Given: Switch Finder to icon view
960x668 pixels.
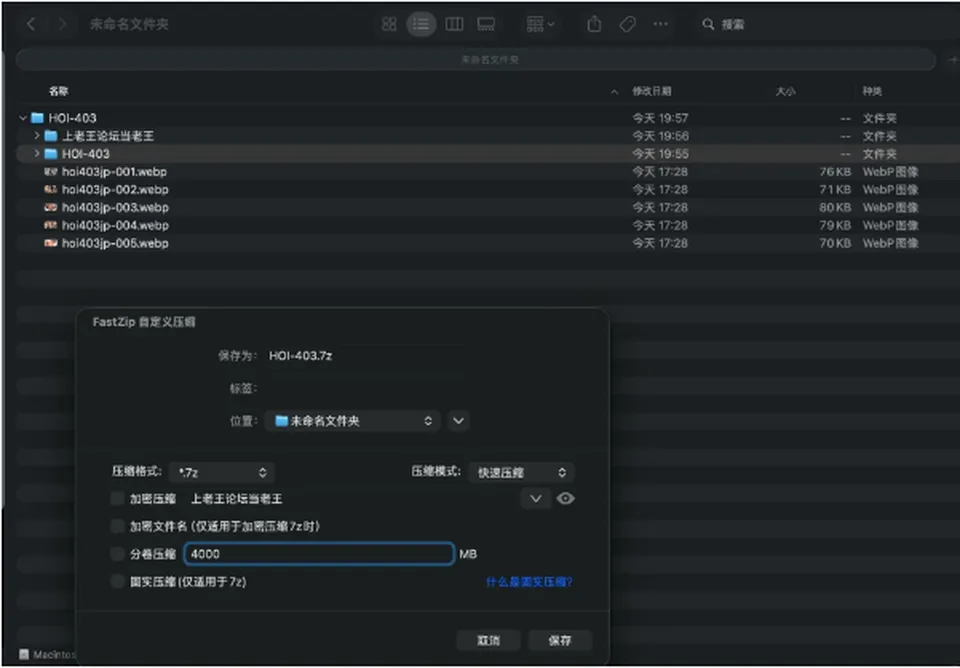Looking at the screenshot, I should click(389, 24).
